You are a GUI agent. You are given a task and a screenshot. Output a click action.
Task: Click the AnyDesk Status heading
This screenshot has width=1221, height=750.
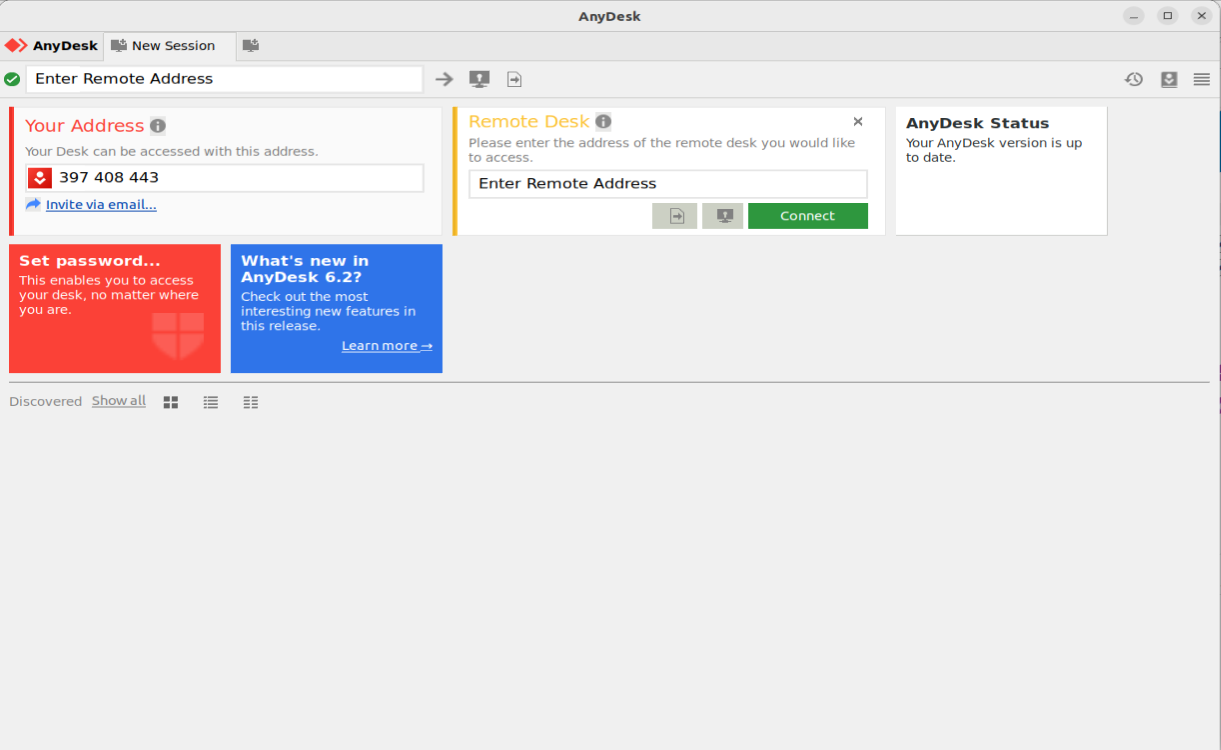978,123
